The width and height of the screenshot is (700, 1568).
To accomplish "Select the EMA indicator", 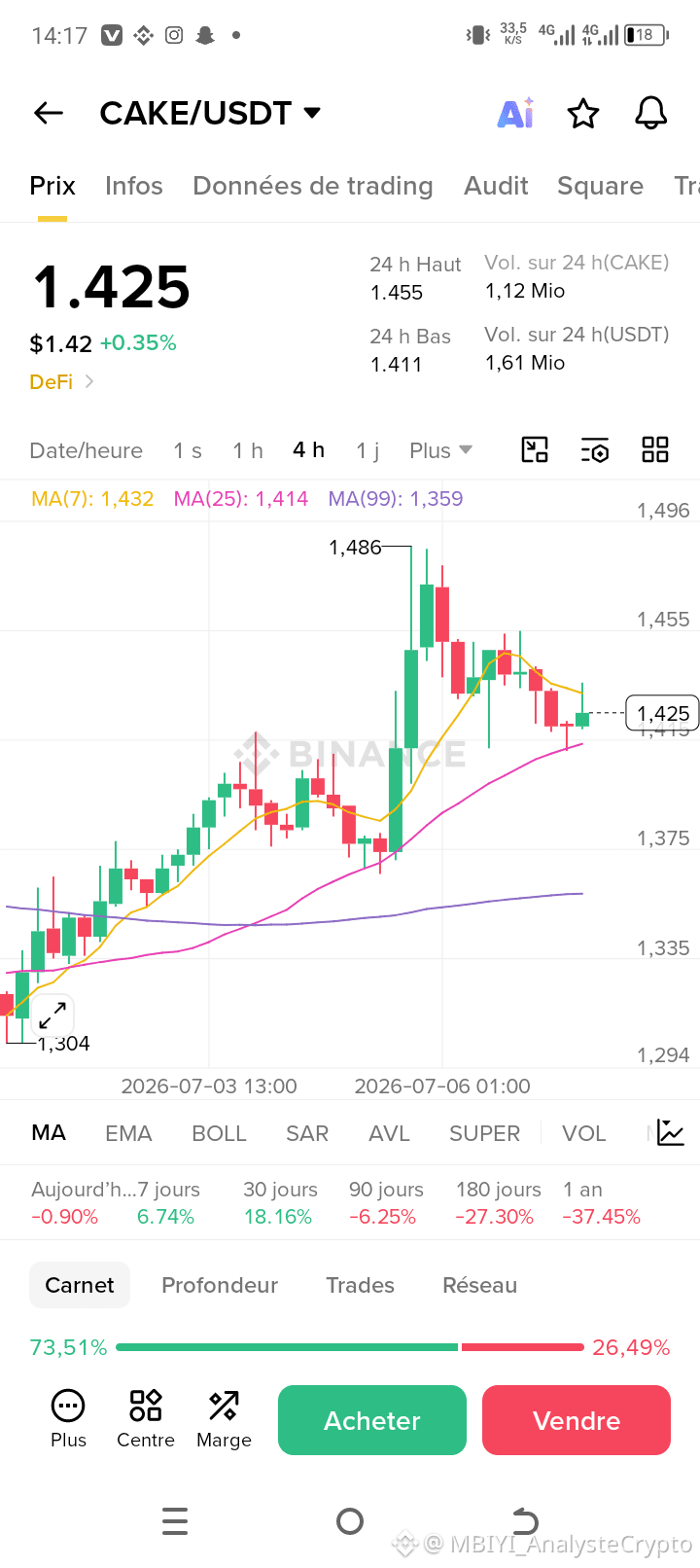I will 128,1133.
